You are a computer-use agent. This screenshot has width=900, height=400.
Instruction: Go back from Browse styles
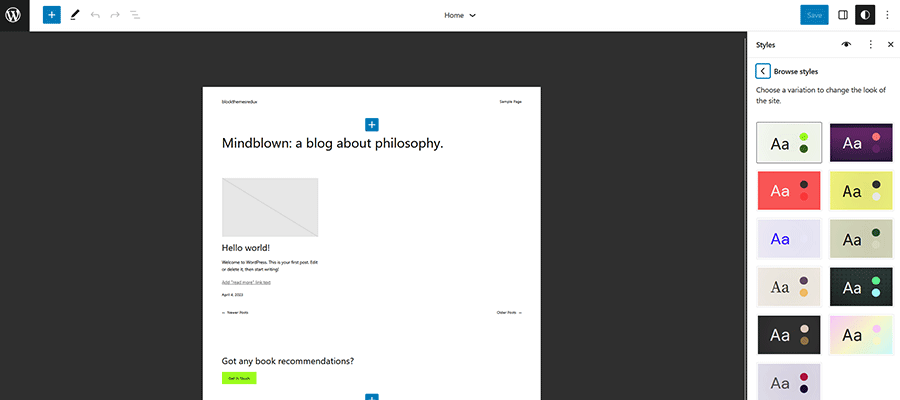763,71
